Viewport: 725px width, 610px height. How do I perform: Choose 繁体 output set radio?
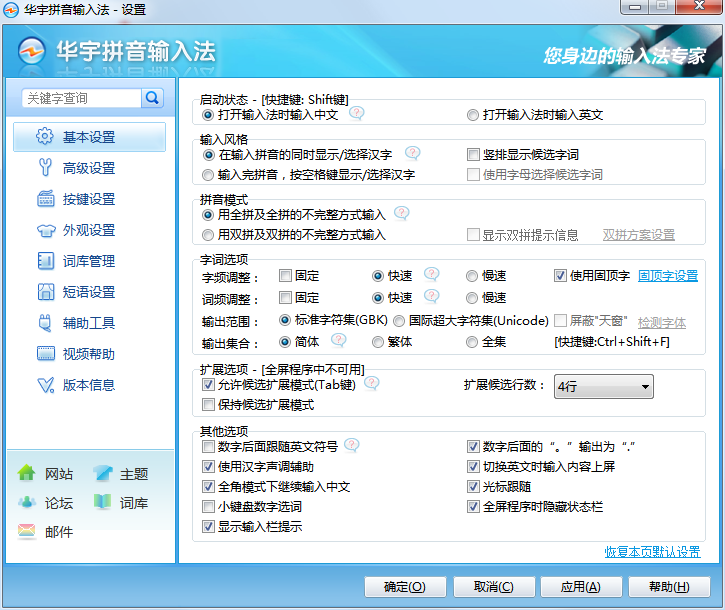click(379, 342)
